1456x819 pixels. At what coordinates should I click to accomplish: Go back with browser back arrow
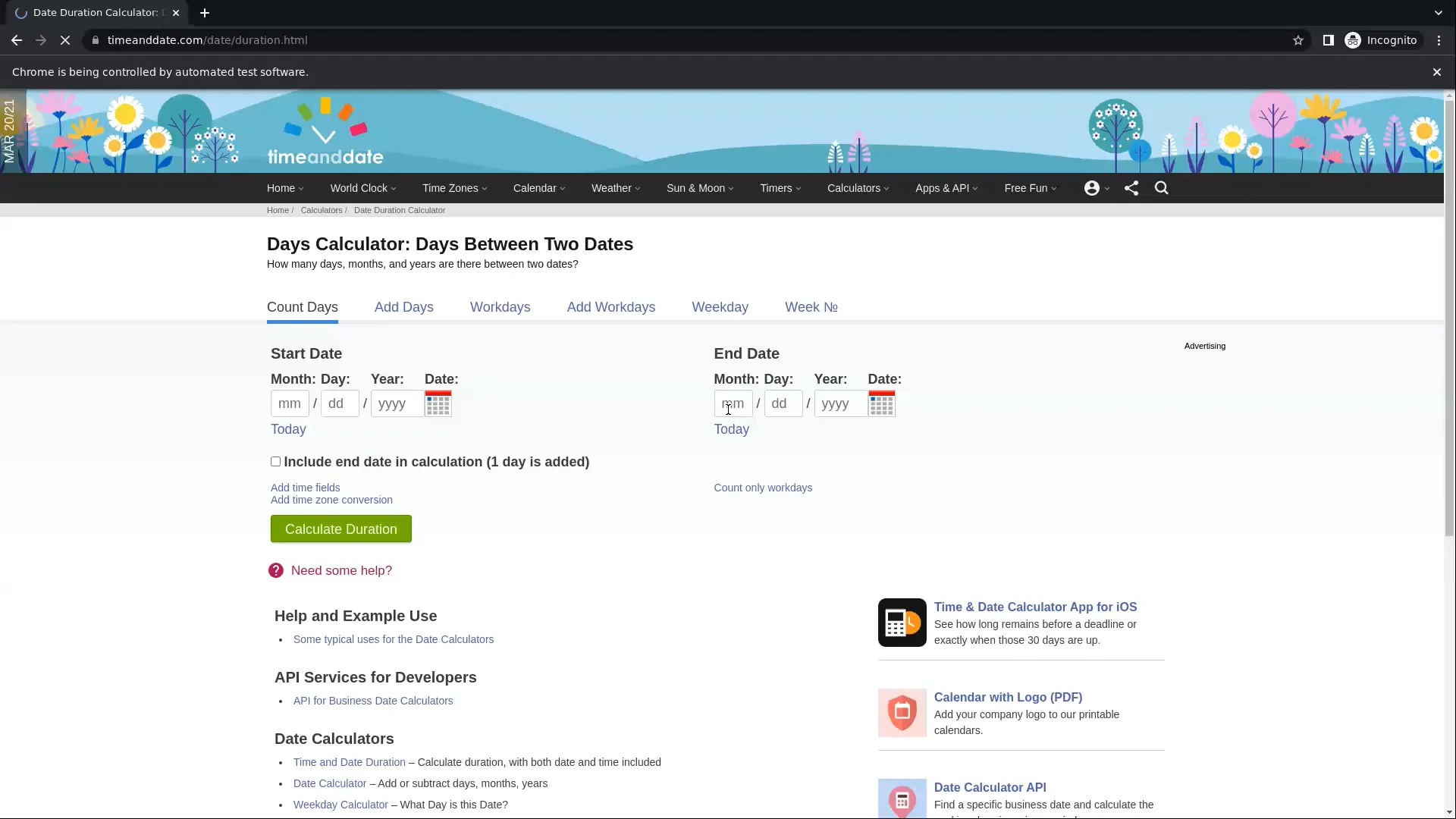click(17, 40)
